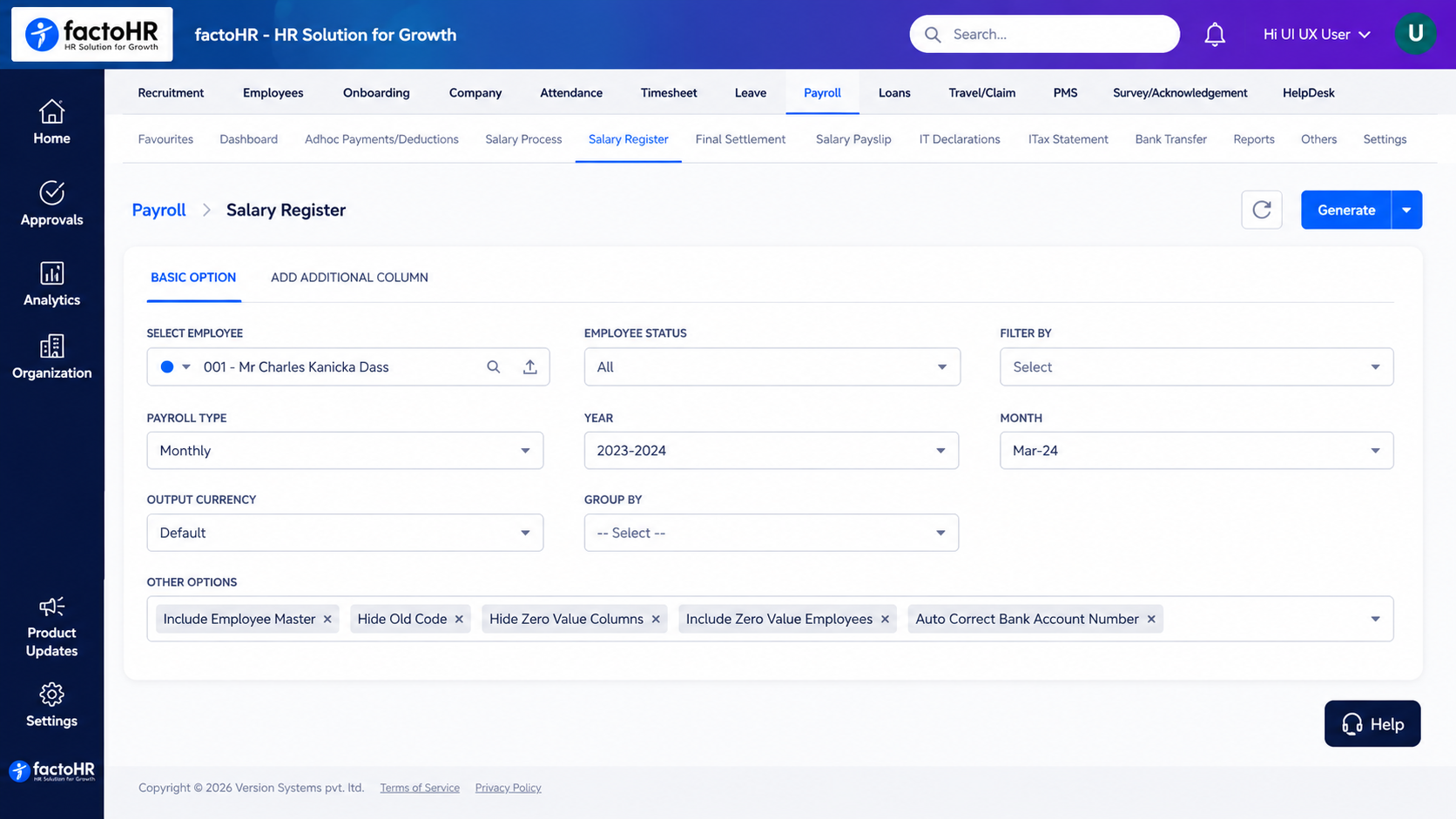The height and width of the screenshot is (819, 1456).
Task: Click the Help button
Action: coord(1372,724)
